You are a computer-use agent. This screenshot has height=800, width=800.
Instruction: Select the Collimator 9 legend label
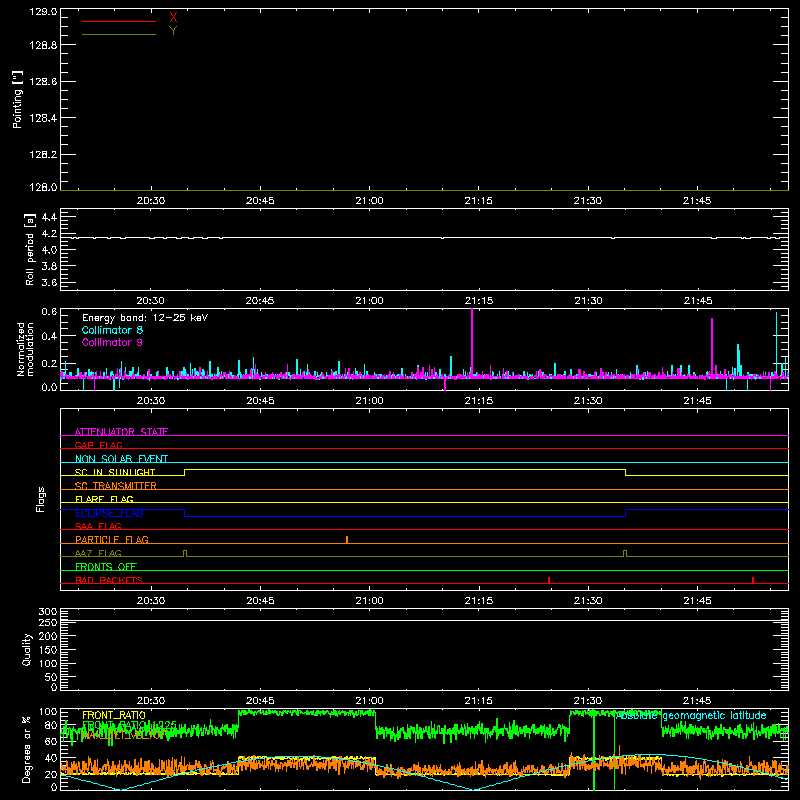[x=112, y=342]
